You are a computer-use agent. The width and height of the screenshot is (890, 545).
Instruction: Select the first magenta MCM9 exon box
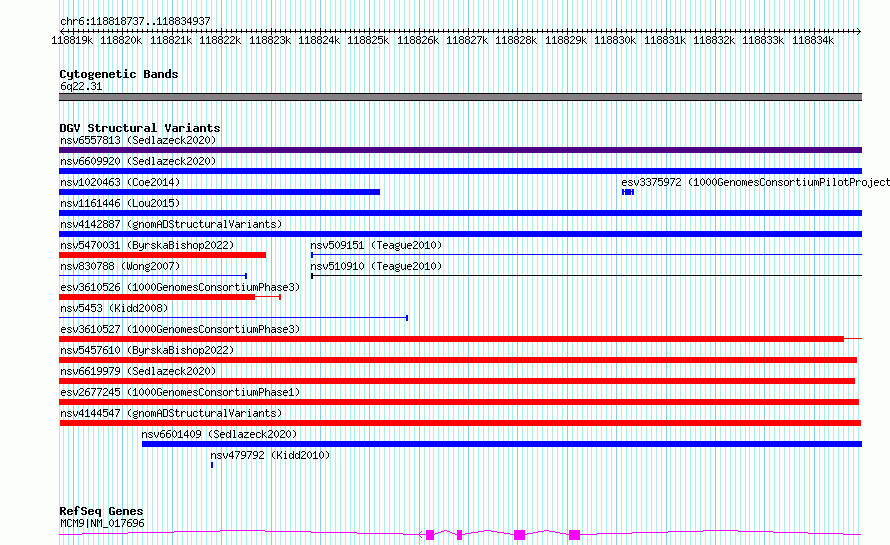click(430, 535)
